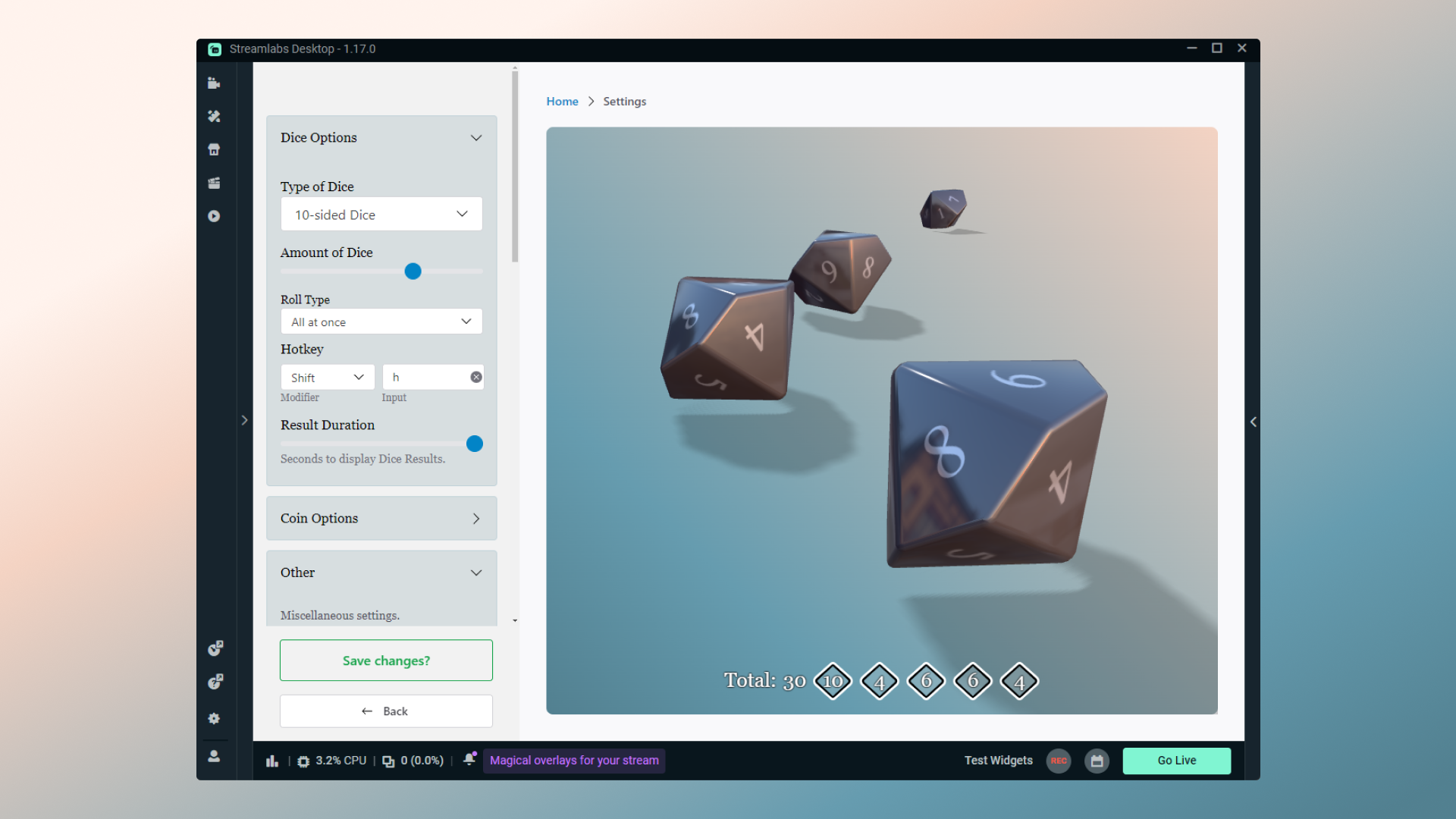
Task: Click Home in the breadcrumb
Action: point(562,102)
